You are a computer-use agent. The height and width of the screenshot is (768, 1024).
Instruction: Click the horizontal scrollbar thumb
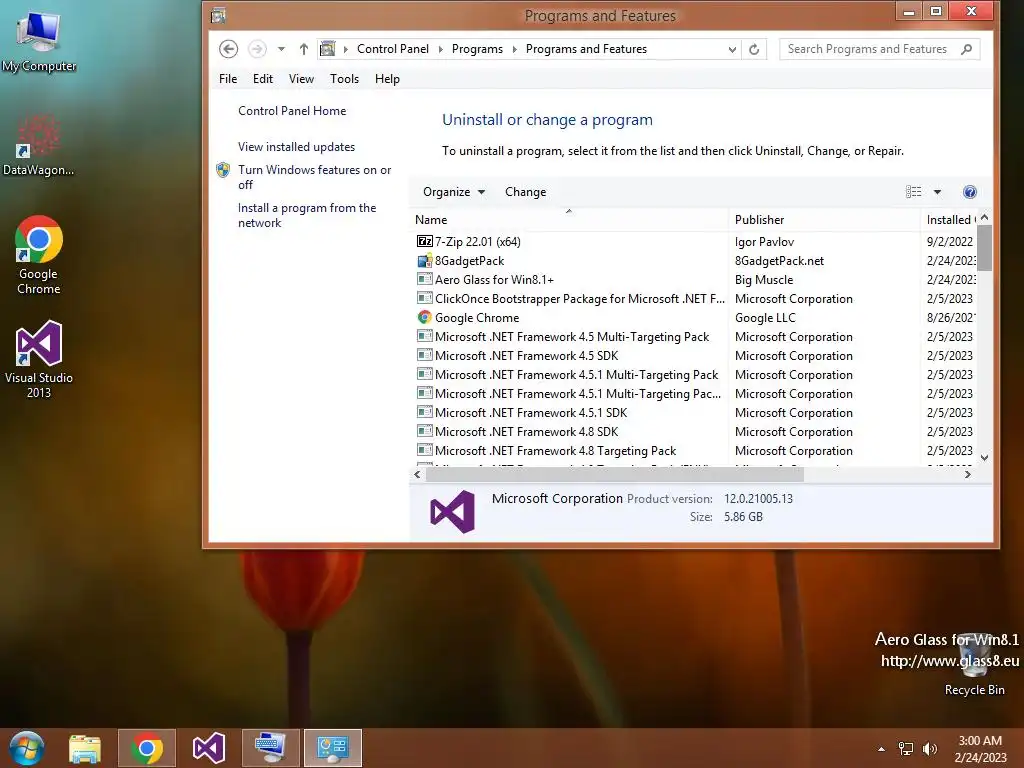(615, 475)
